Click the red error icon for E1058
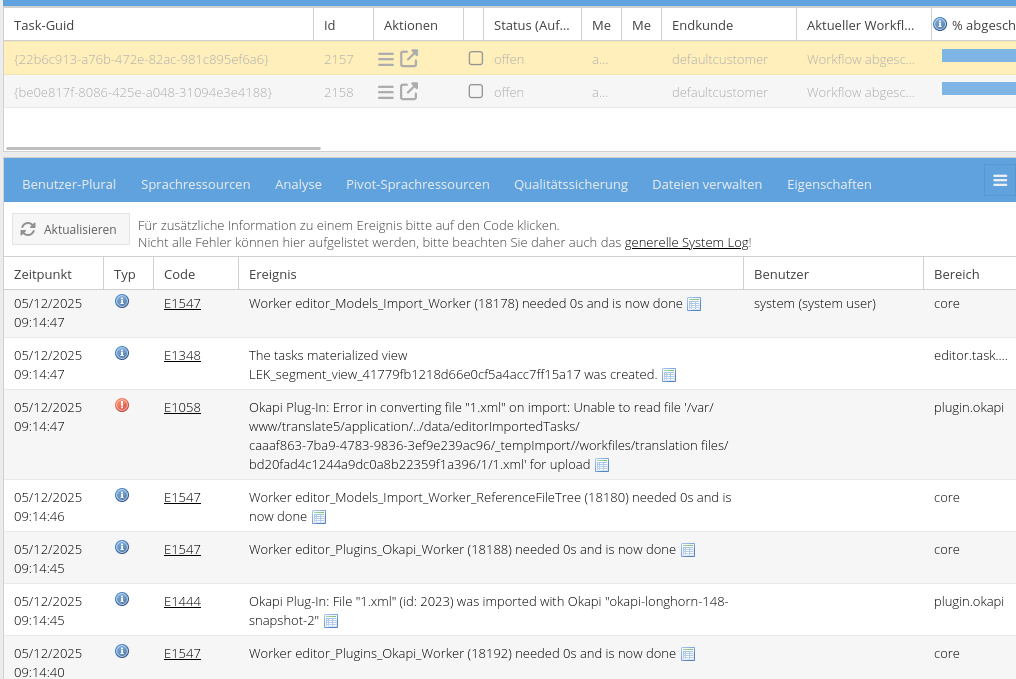This screenshot has width=1016, height=679. pyautogui.click(x=122, y=405)
